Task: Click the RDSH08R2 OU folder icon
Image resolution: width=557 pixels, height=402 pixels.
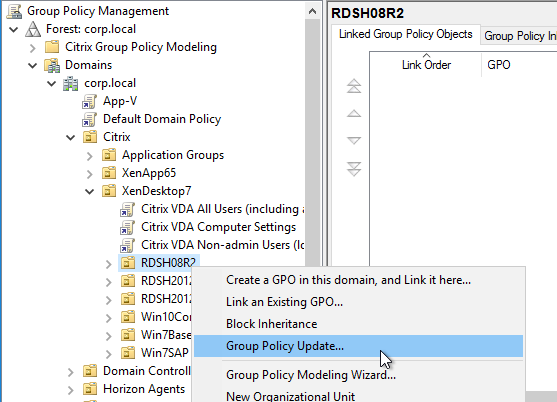Action: (128, 263)
